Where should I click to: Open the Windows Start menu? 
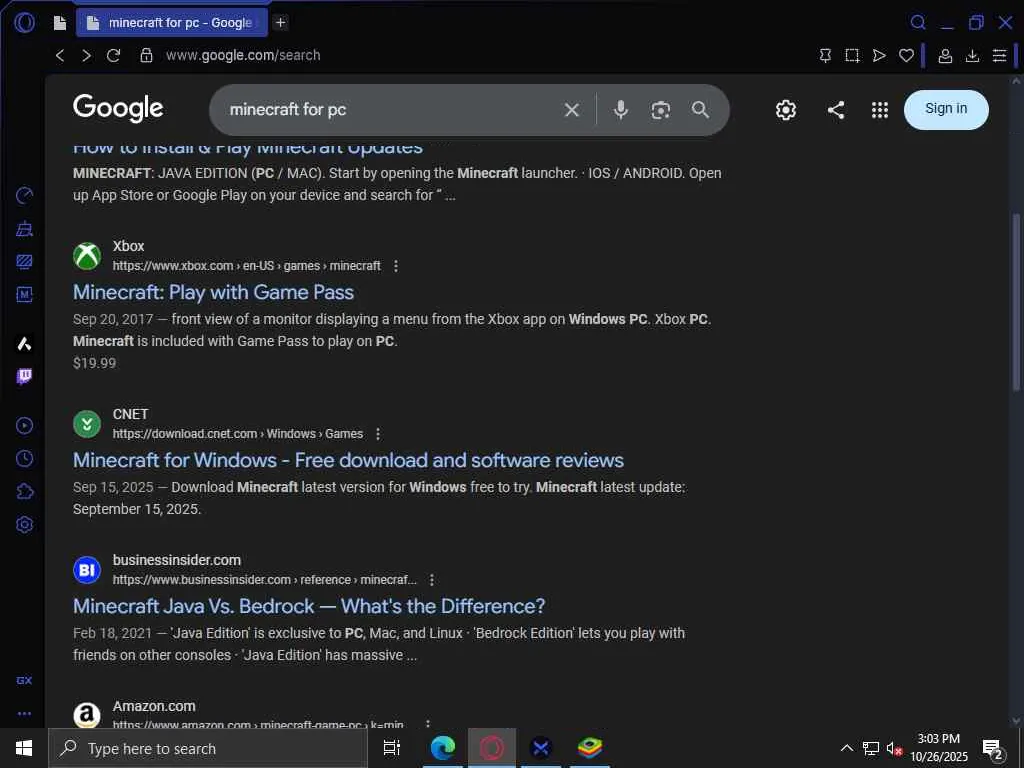coord(24,748)
